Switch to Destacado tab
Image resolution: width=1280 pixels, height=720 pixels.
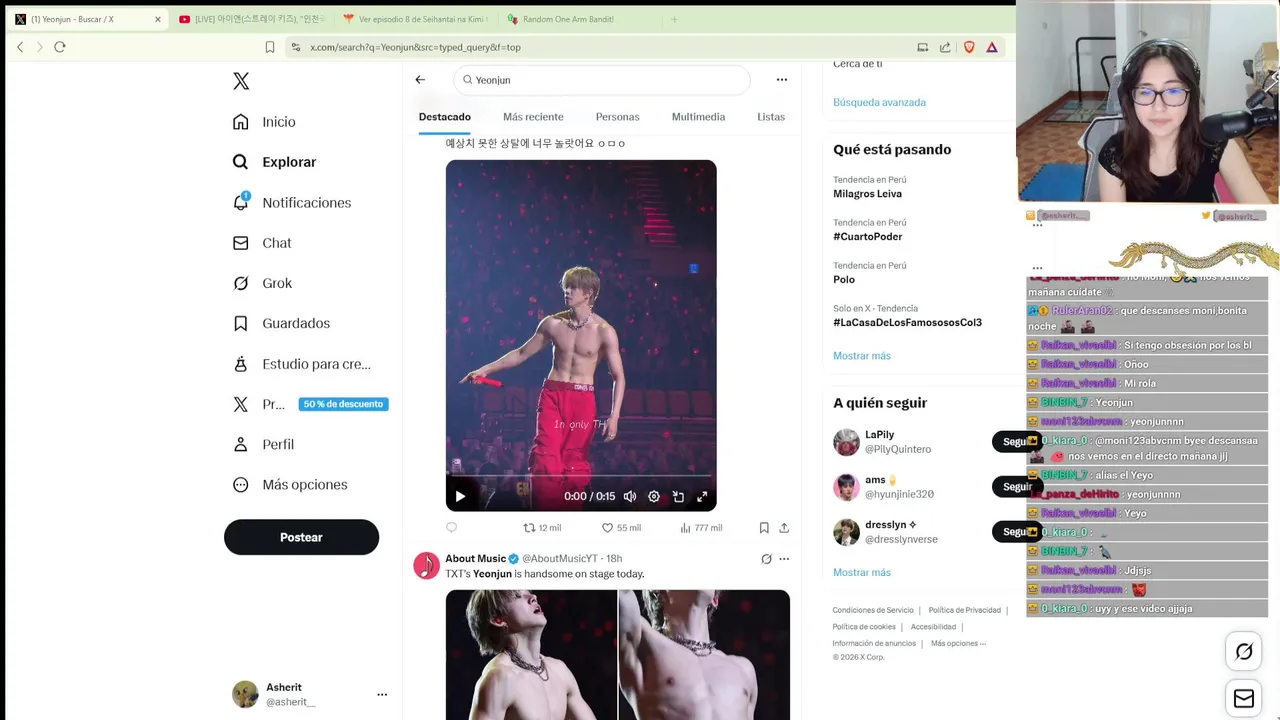[x=444, y=117]
